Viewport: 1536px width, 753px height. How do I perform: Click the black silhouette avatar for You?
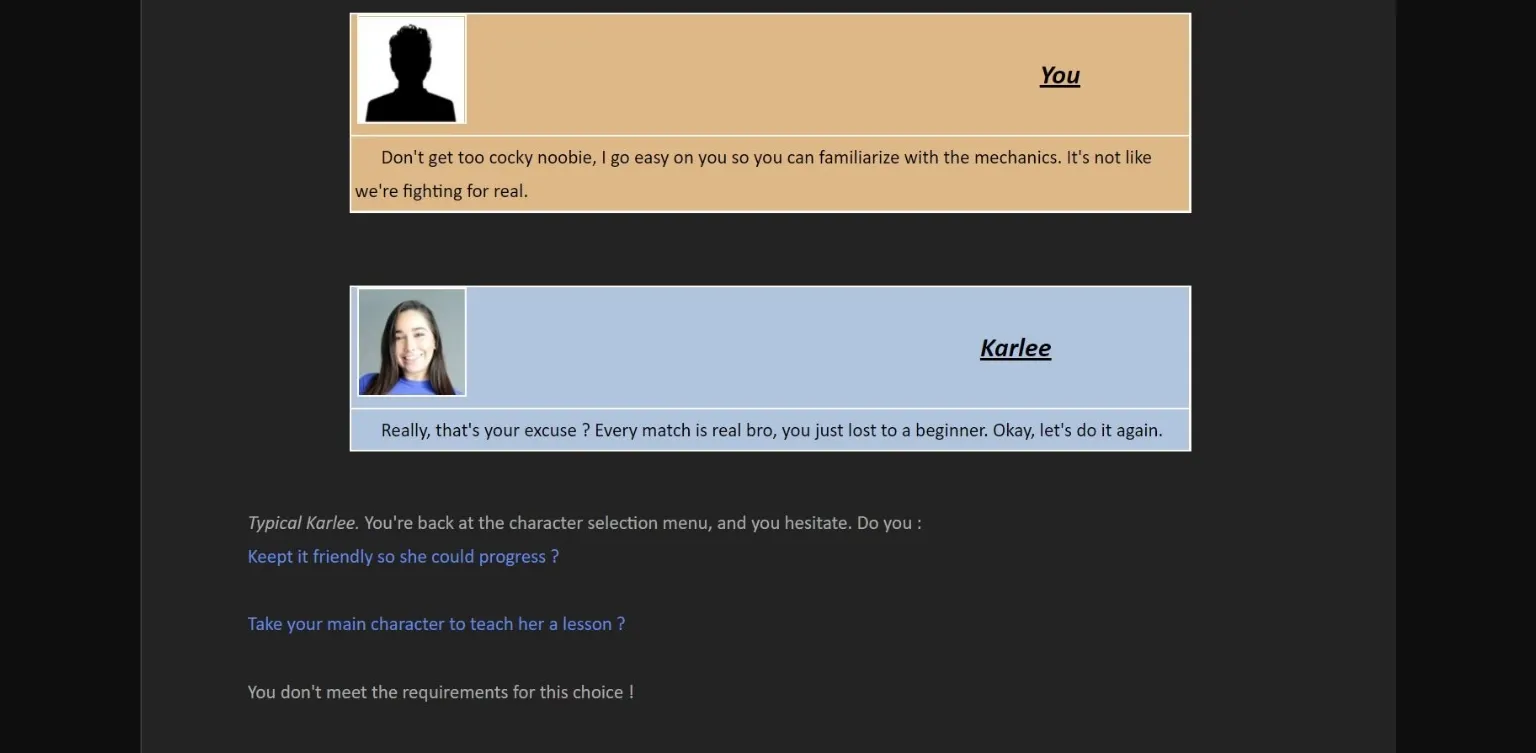pos(411,70)
